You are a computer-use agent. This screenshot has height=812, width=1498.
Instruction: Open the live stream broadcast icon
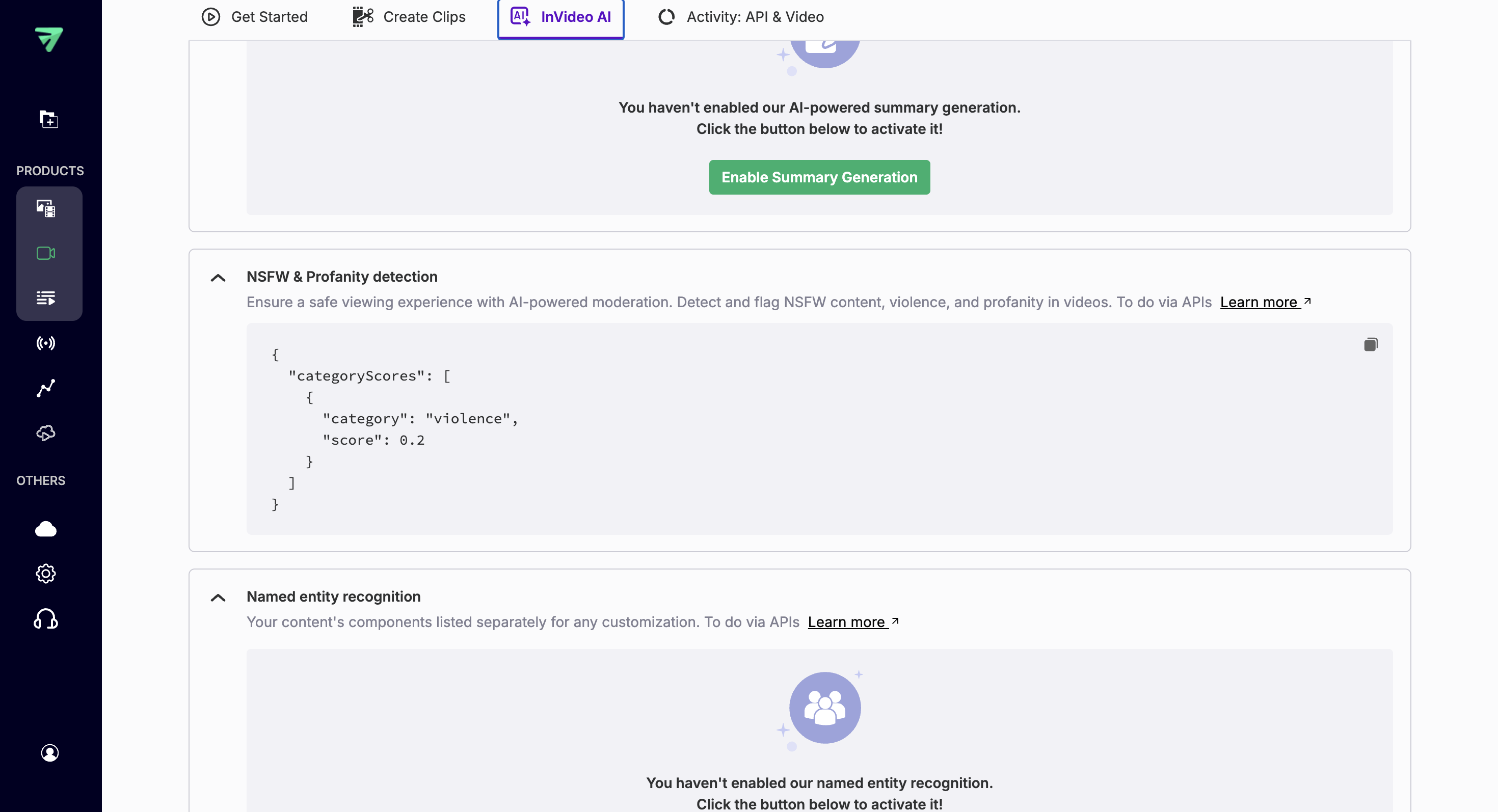tap(46, 343)
